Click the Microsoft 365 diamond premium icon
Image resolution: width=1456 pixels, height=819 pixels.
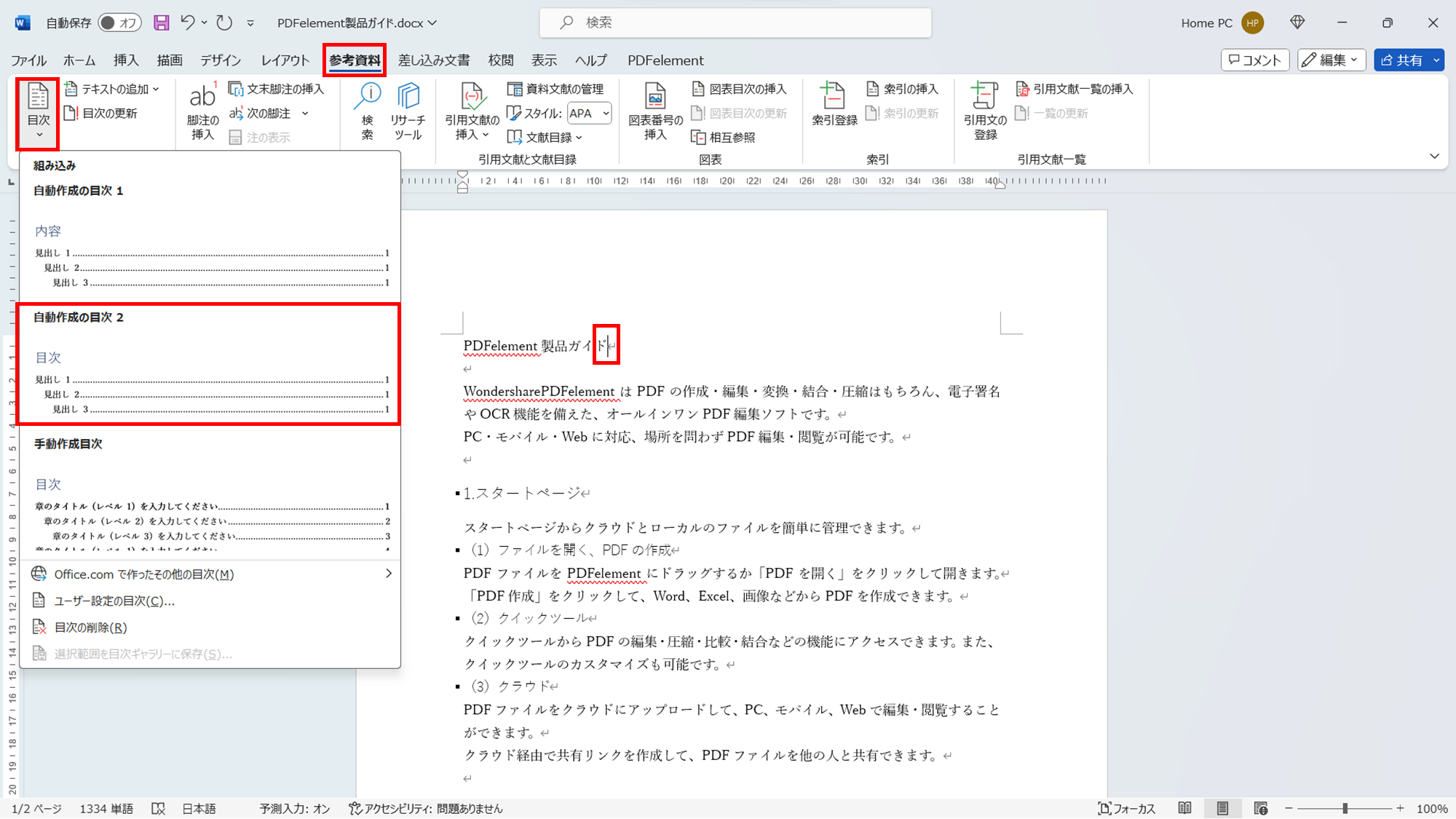1297,23
